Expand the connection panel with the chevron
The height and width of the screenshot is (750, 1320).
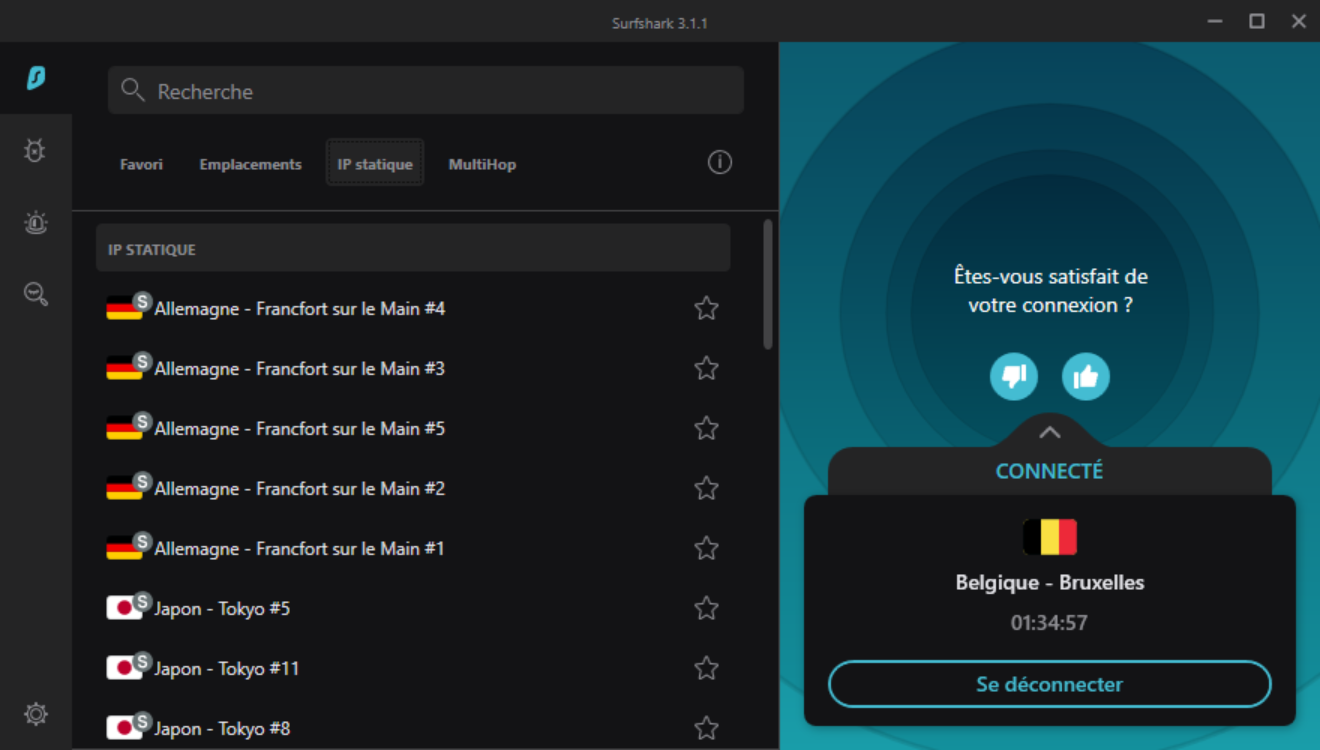pyautogui.click(x=1049, y=432)
